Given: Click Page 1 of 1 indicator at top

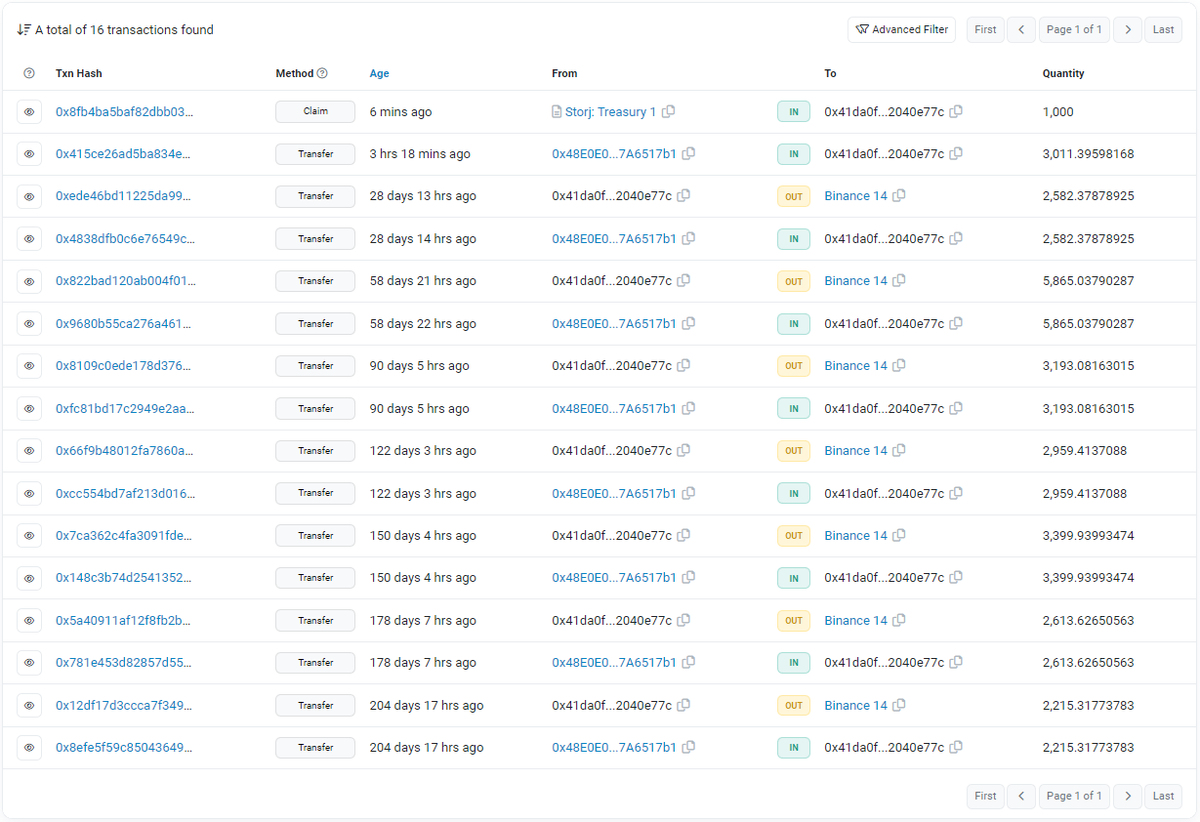Looking at the screenshot, I should (1074, 30).
